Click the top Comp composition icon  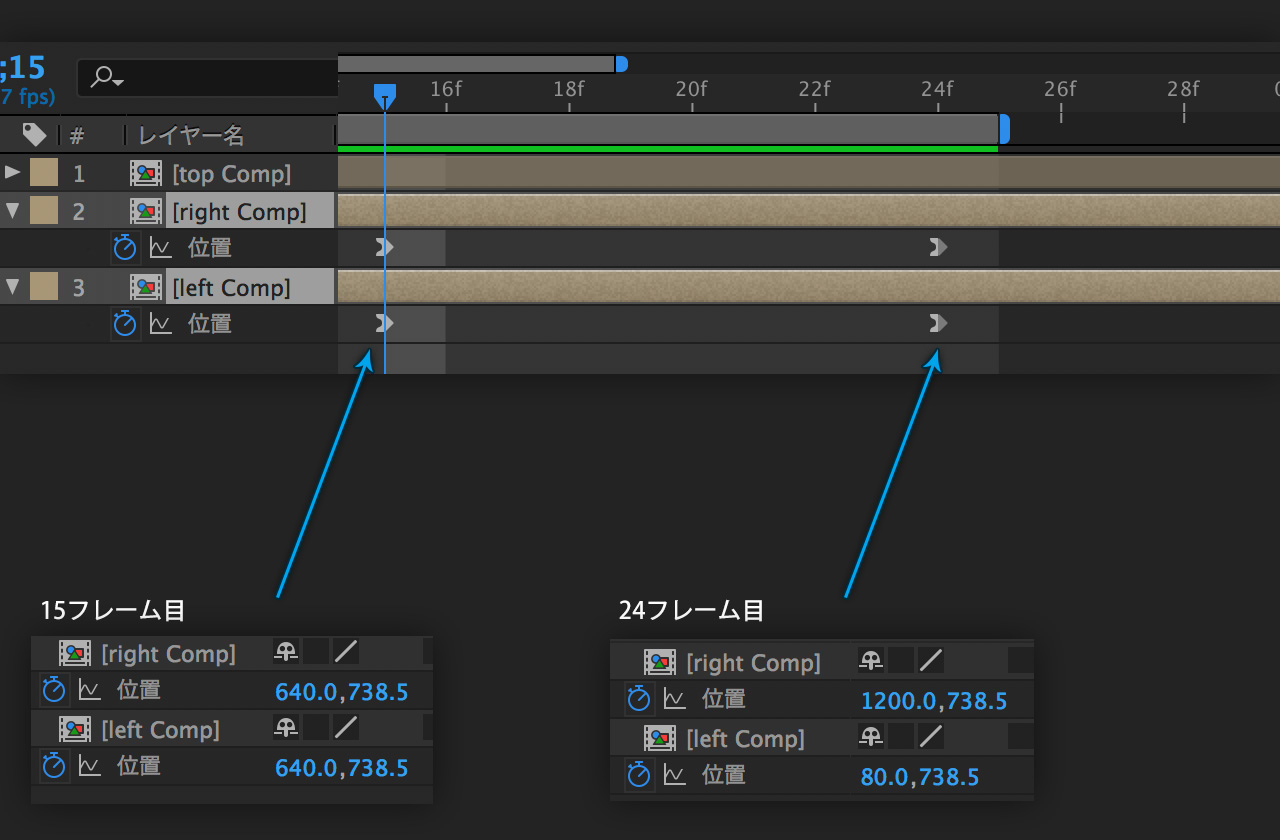tap(146, 174)
